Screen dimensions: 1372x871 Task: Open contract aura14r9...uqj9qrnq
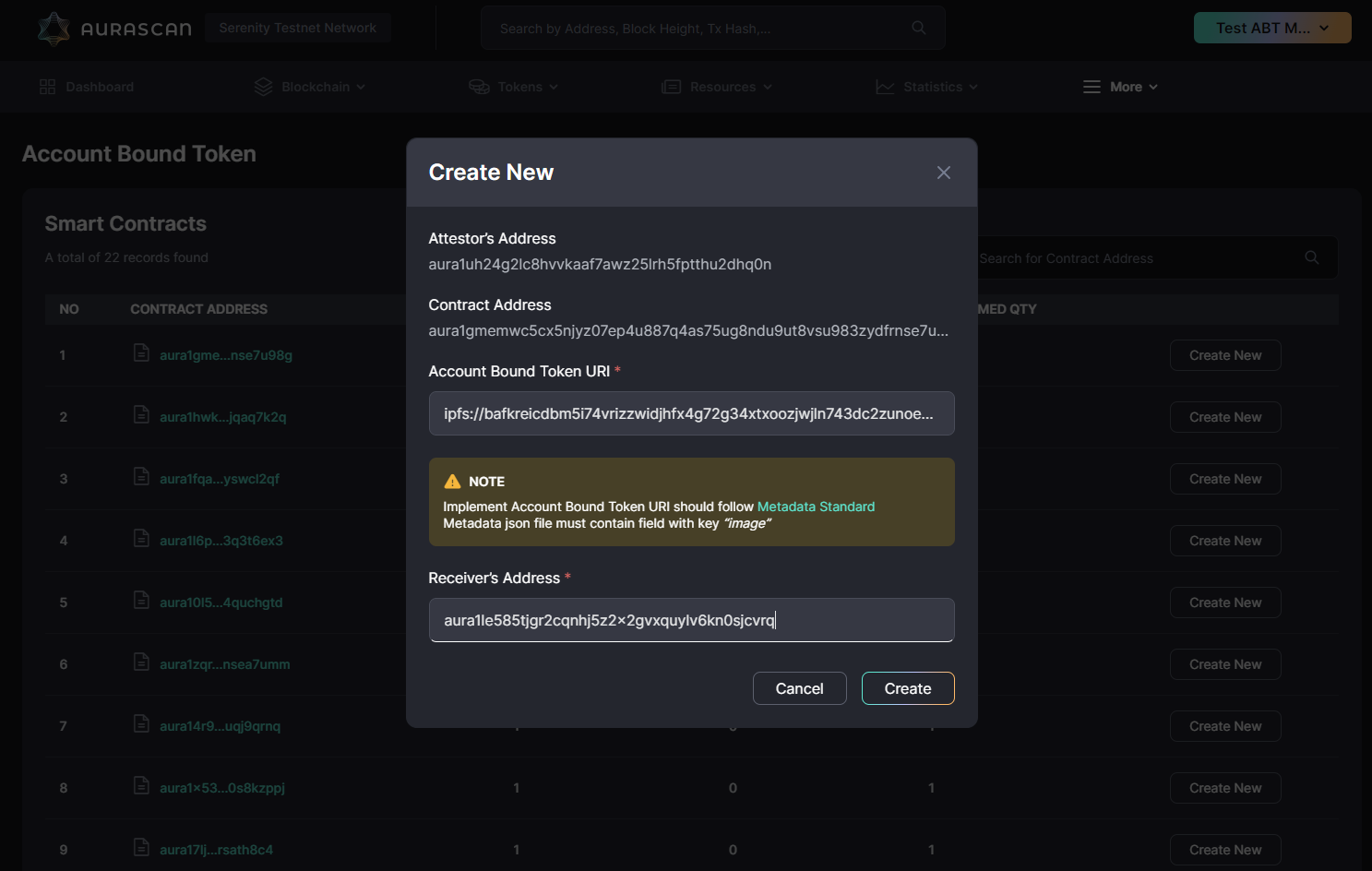pyautogui.click(x=220, y=726)
